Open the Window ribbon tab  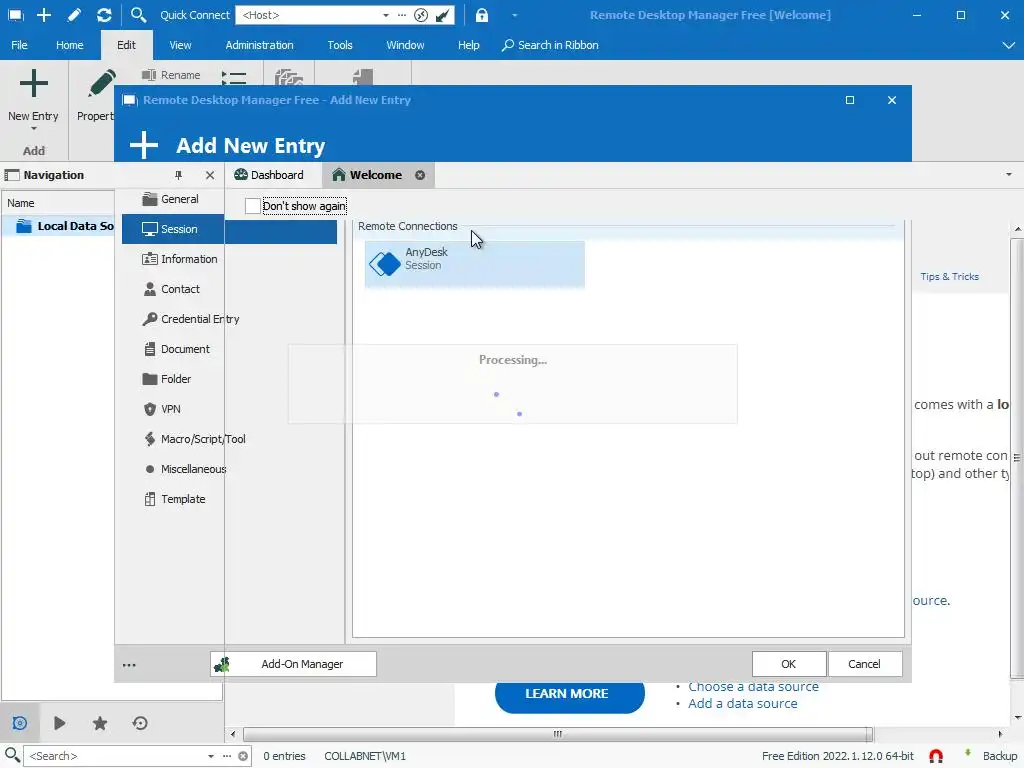click(x=405, y=45)
